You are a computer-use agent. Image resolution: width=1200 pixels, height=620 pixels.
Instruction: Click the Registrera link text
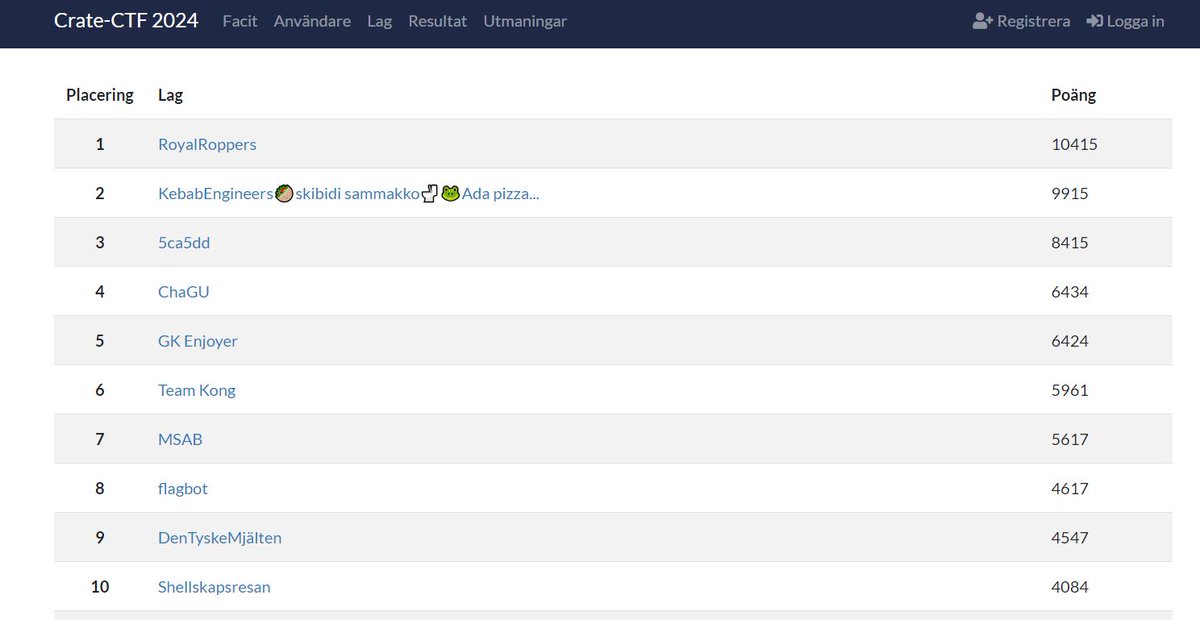coord(1034,21)
